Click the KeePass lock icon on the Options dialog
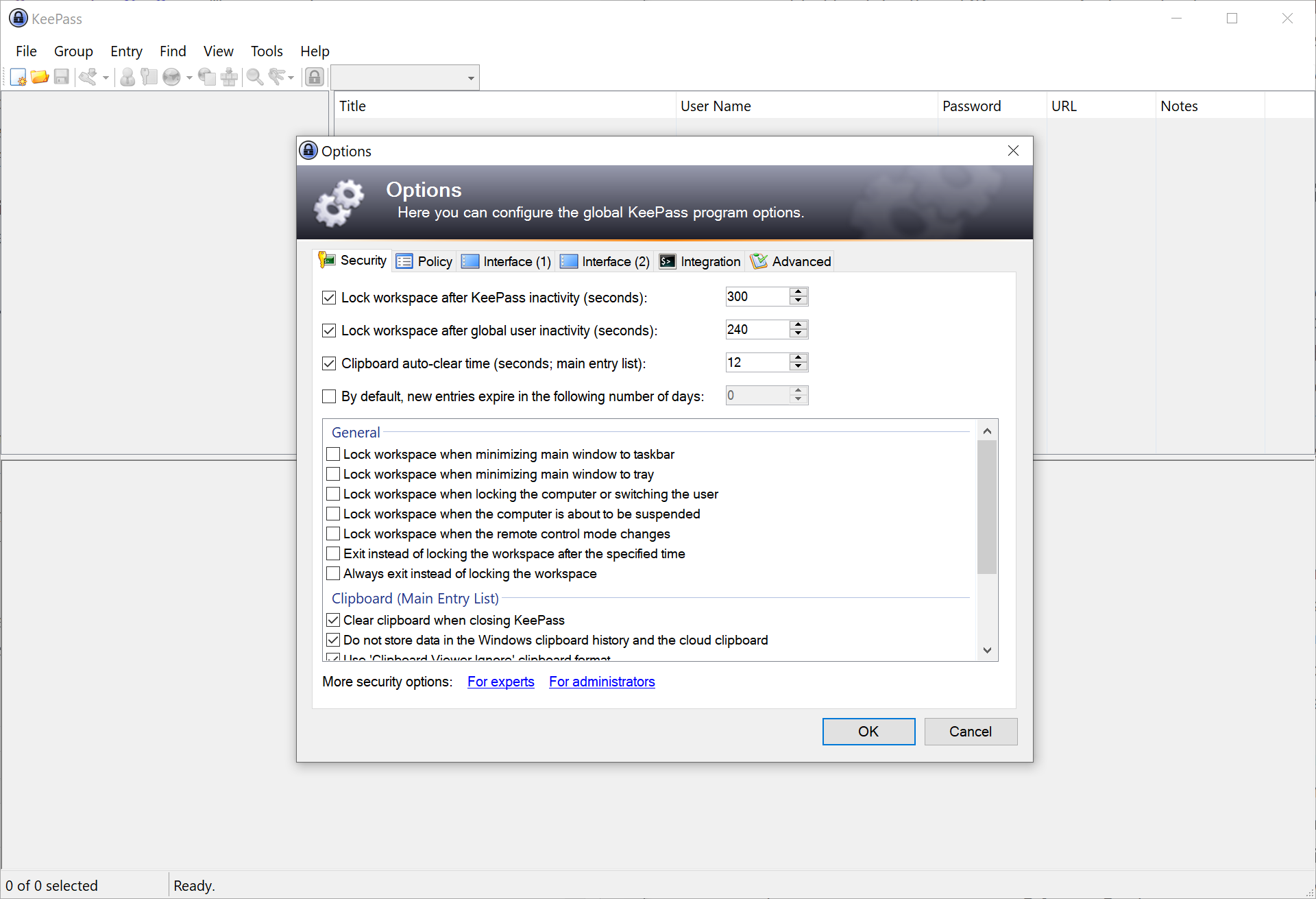Viewport: 1316px width, 899px height. click(308, 151)
